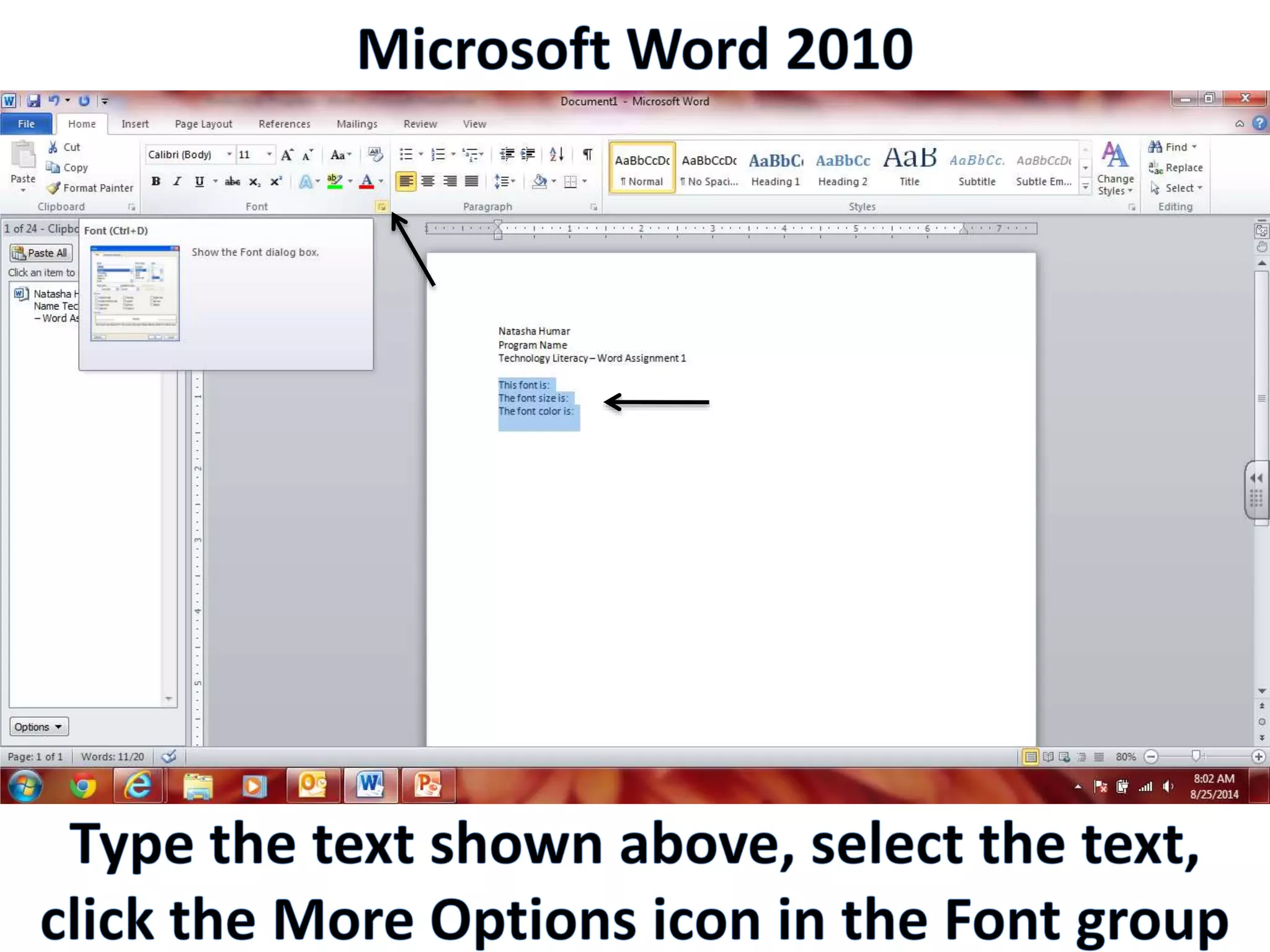Click the Shading paint bucket

tap(540, 182)
